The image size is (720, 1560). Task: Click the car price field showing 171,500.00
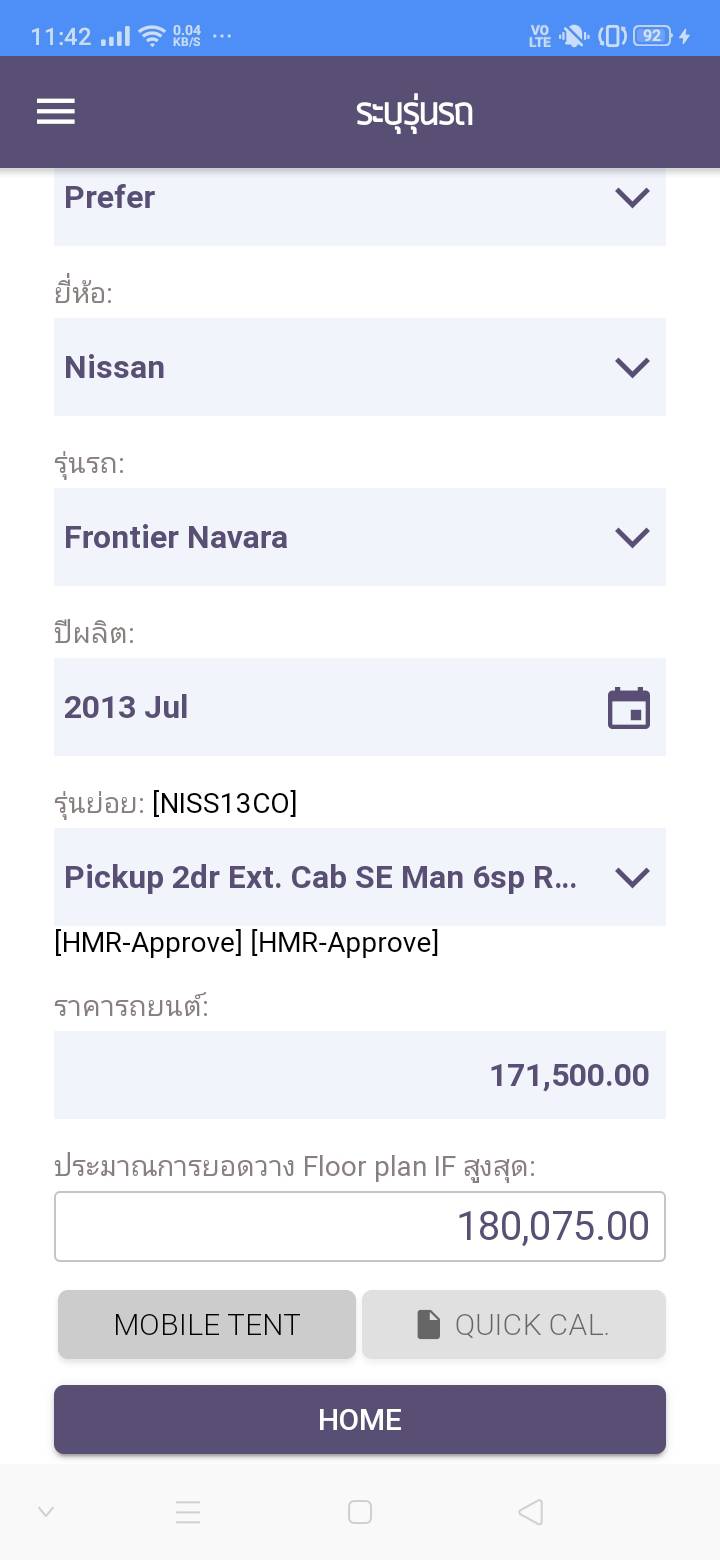click(x=360, y=1075)
